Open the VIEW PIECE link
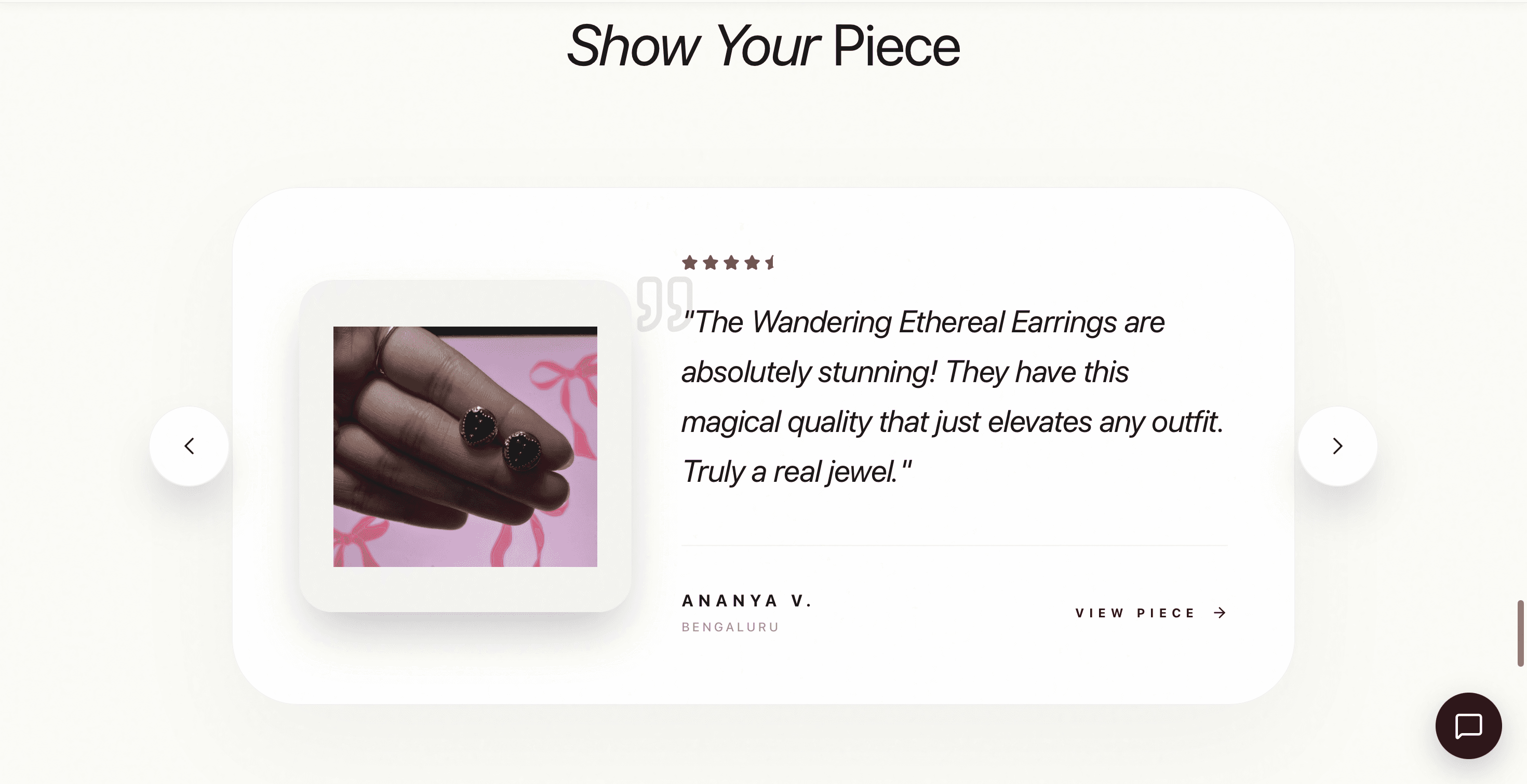The image size is (1527, 784). coord(1134,613)
